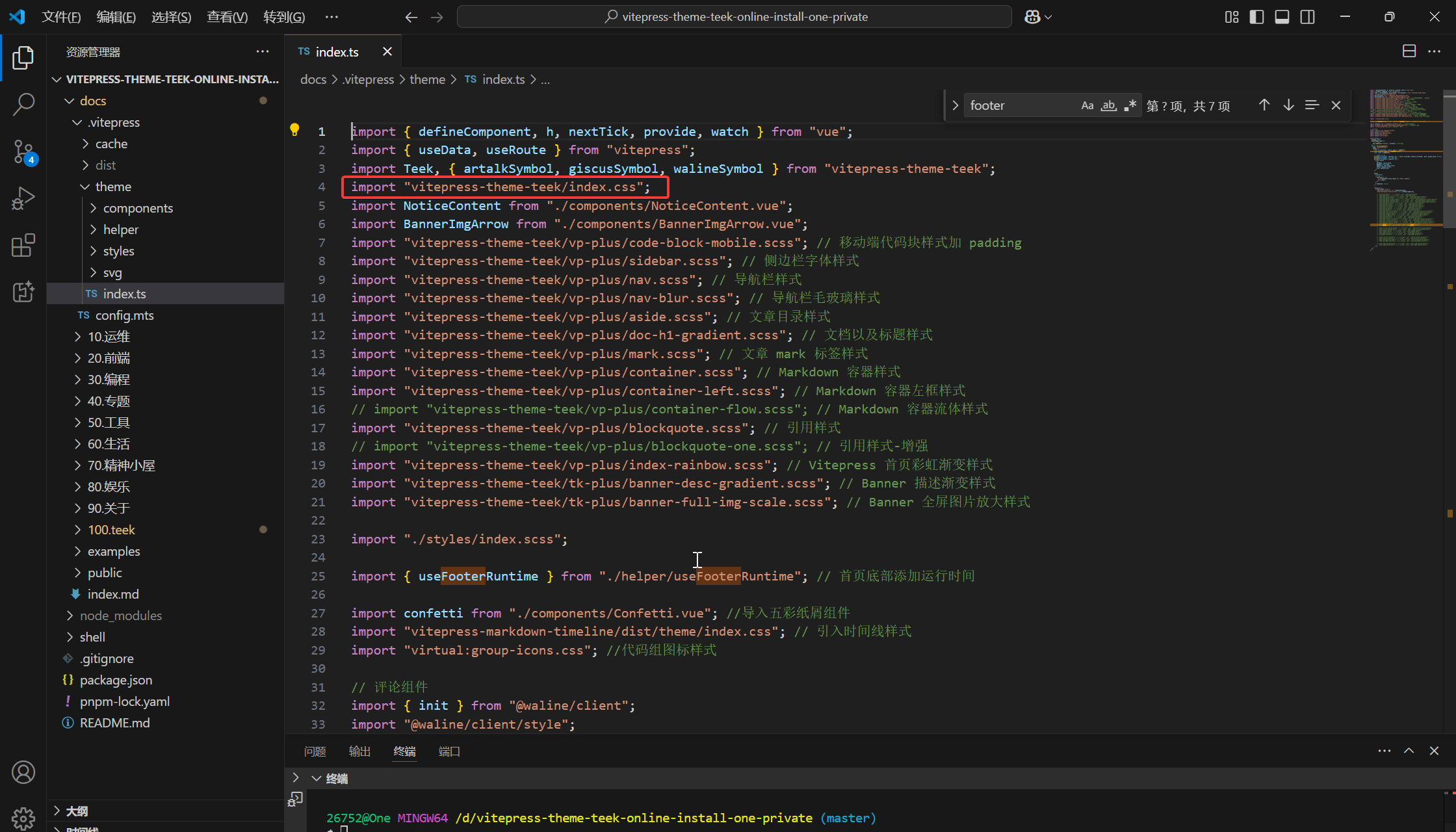Viewport: 1456px width, 832px height.
Task: Switch to the 输出 panel tab
Action: click(359, 751)
